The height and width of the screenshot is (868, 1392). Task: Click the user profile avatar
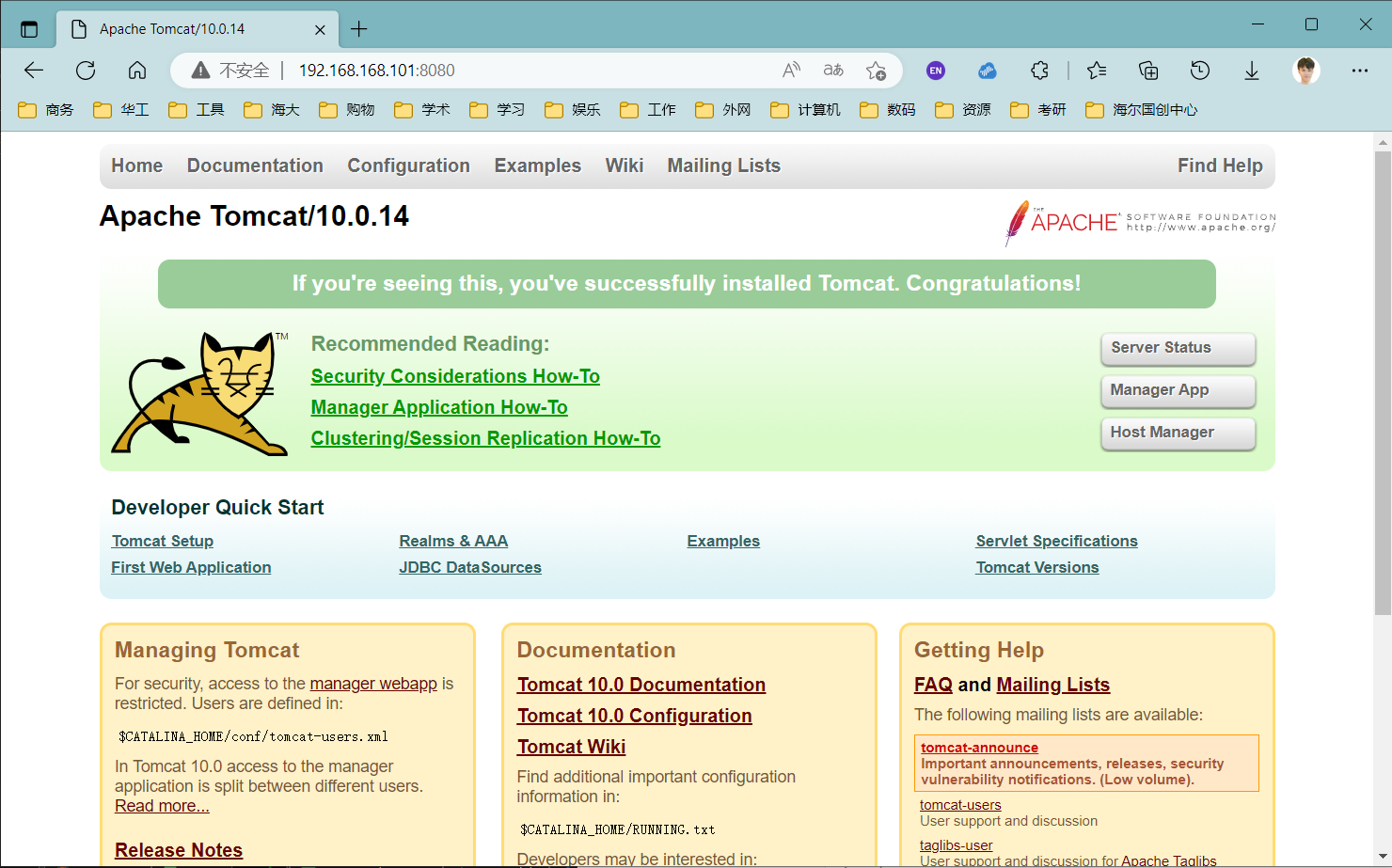(1306, 71)
